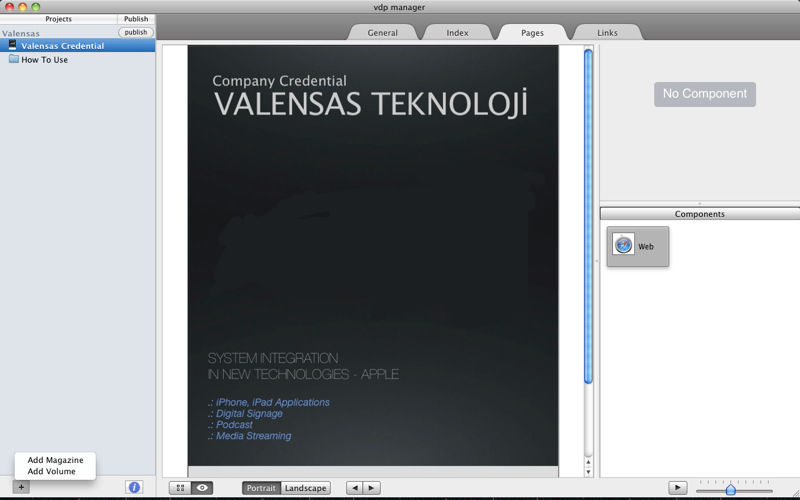Go to previous page arrow
Screen dimensions: 800x500
pos(354,488)
